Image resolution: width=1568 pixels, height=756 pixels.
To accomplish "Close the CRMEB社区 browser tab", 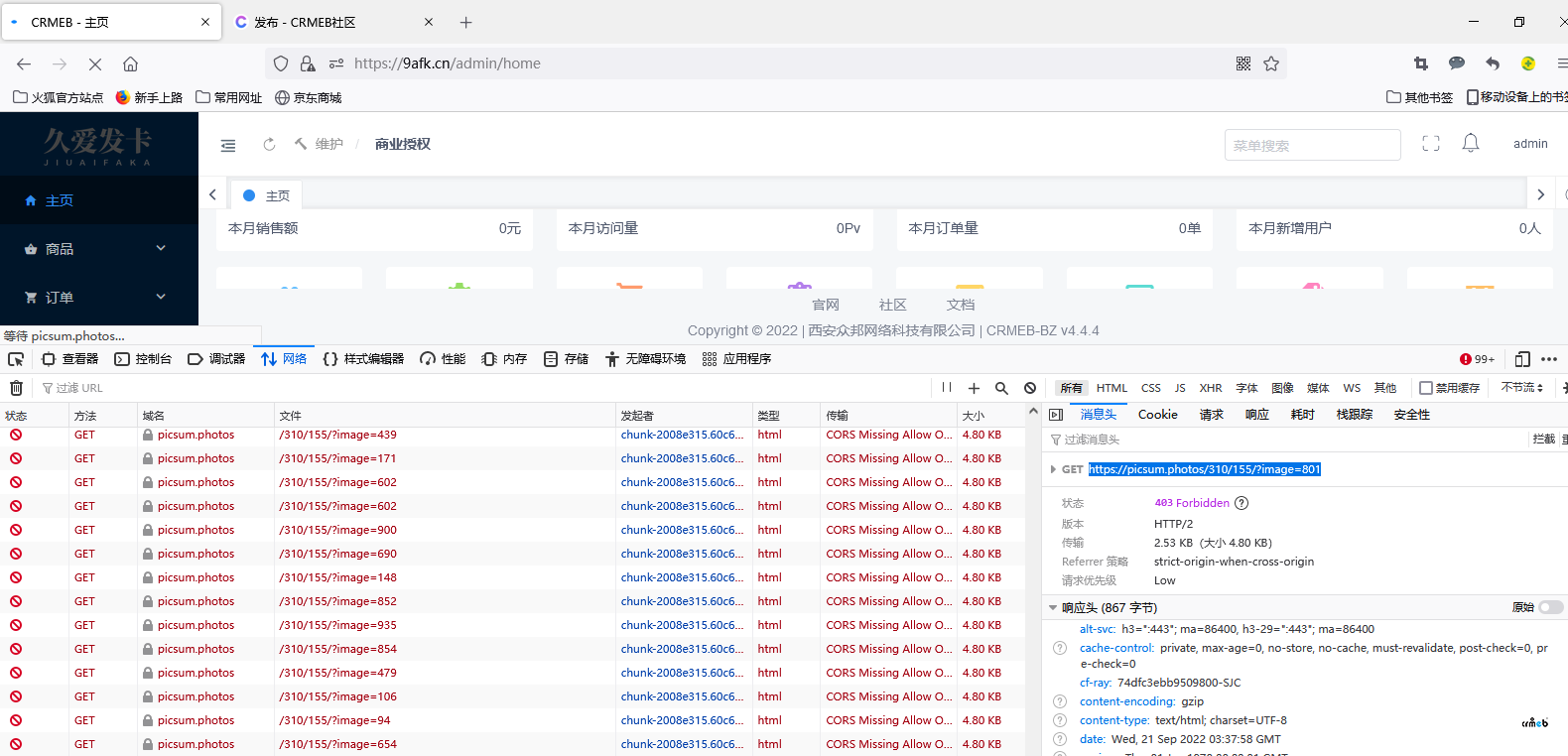I will click(x=429, y=22).
